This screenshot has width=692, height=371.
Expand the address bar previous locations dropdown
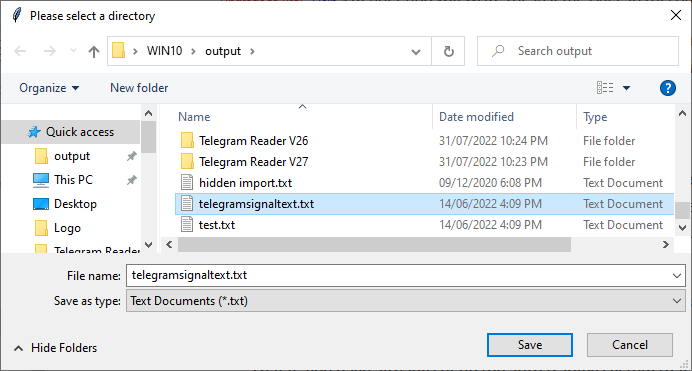tap(416, 52)
